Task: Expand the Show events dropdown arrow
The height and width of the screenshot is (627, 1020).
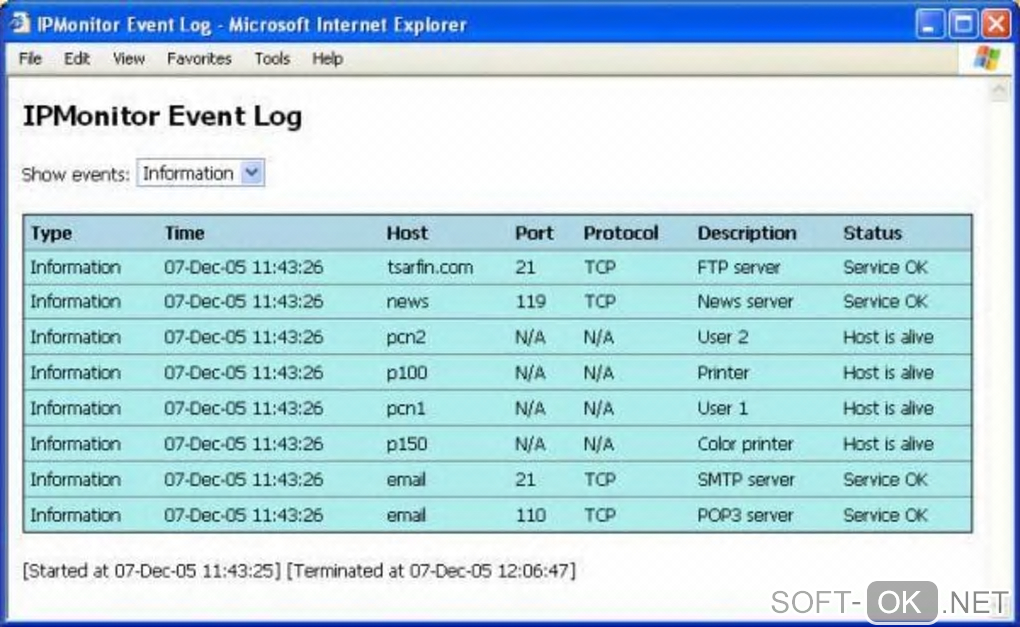Action: coord(252,173)
